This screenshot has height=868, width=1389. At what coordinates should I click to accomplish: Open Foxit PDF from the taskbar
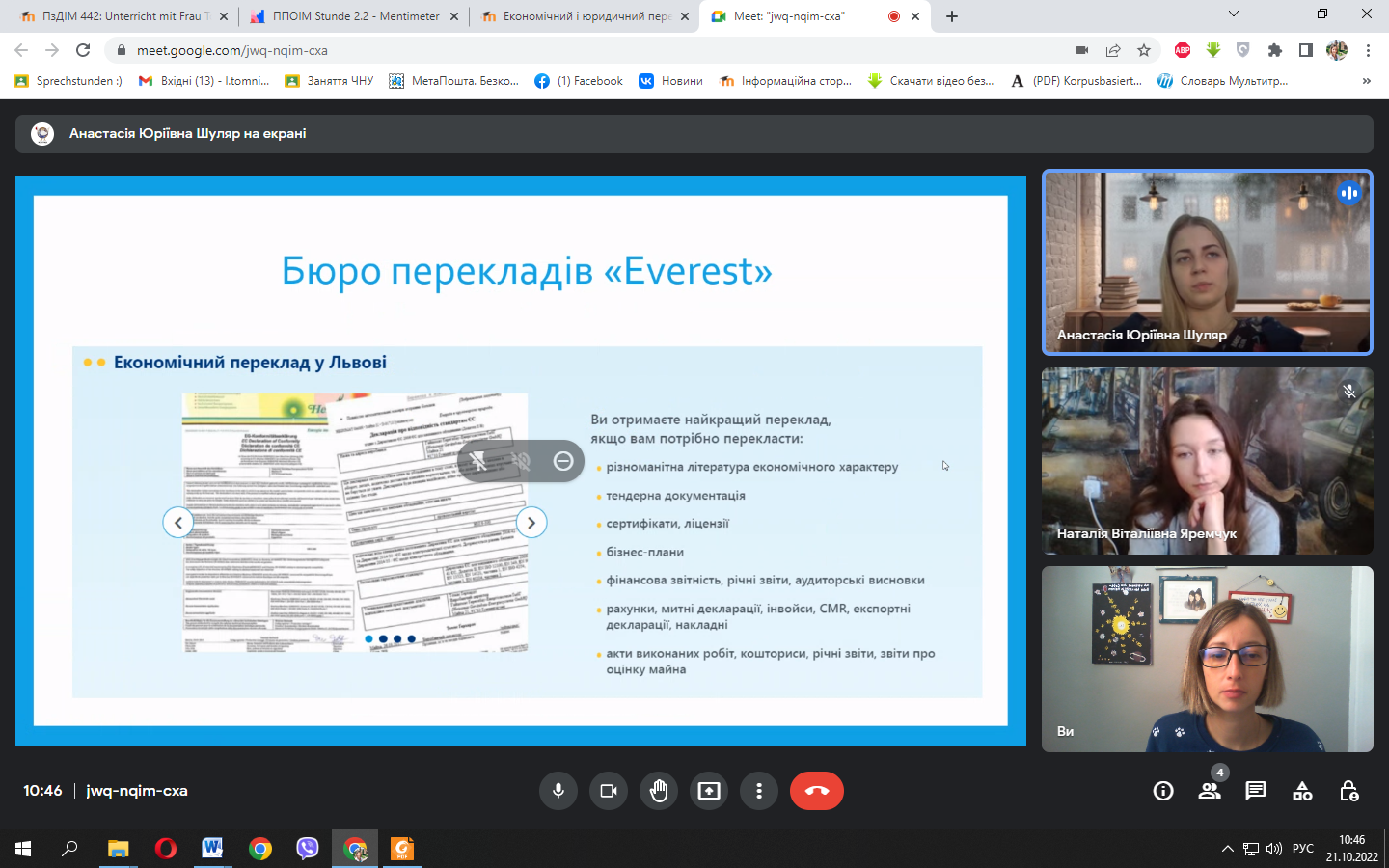click(402, 849)
